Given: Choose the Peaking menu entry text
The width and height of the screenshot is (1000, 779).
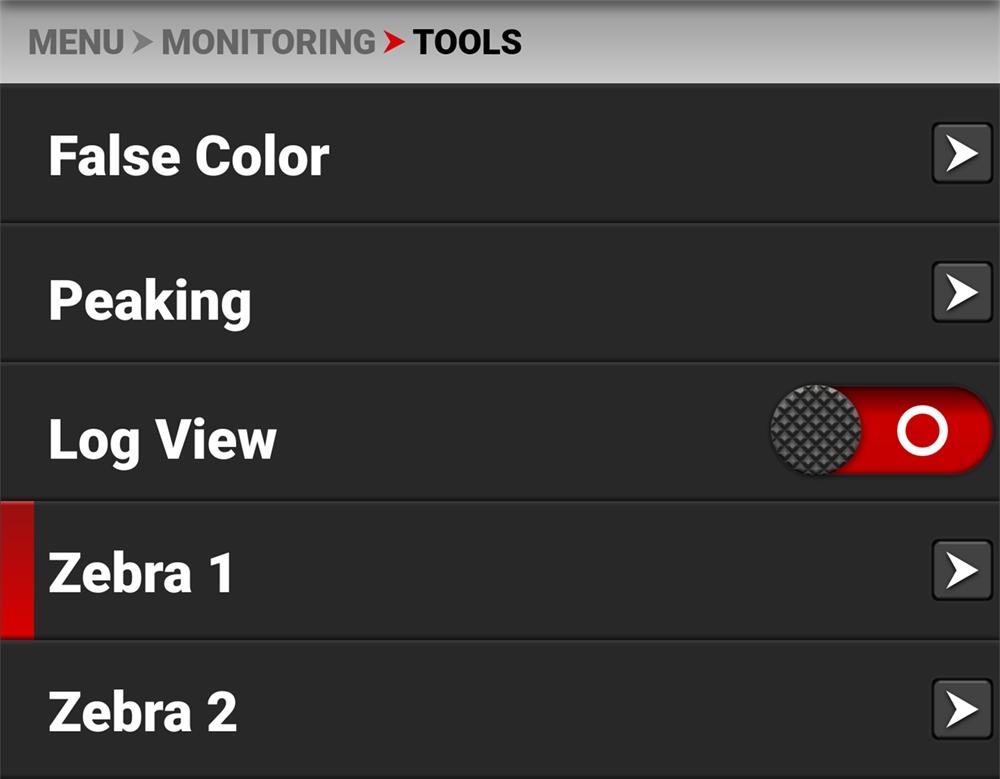Looking at the screenshot, I should (150, 298).
